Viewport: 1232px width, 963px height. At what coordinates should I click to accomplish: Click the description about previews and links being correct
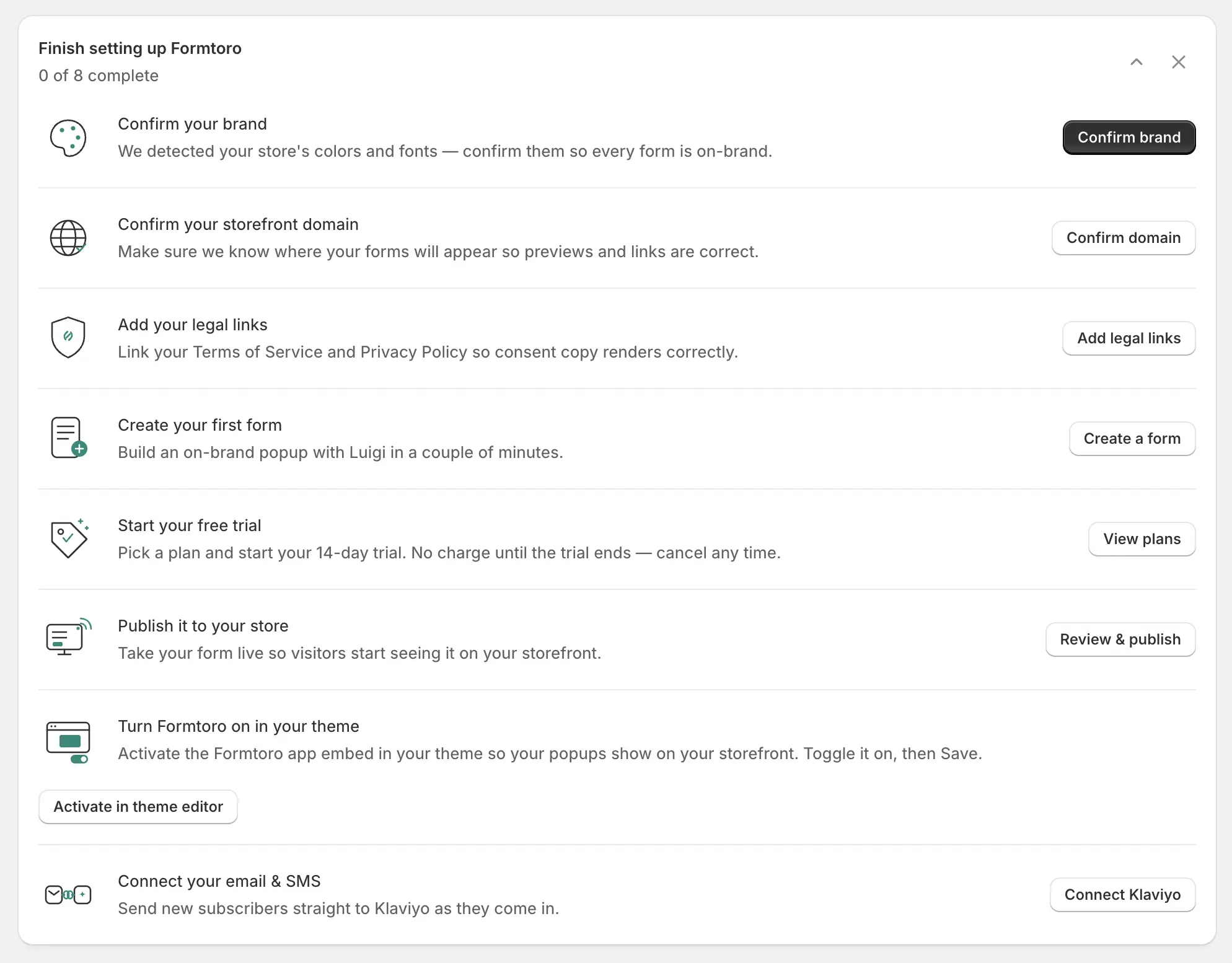(x=438, y=252)
